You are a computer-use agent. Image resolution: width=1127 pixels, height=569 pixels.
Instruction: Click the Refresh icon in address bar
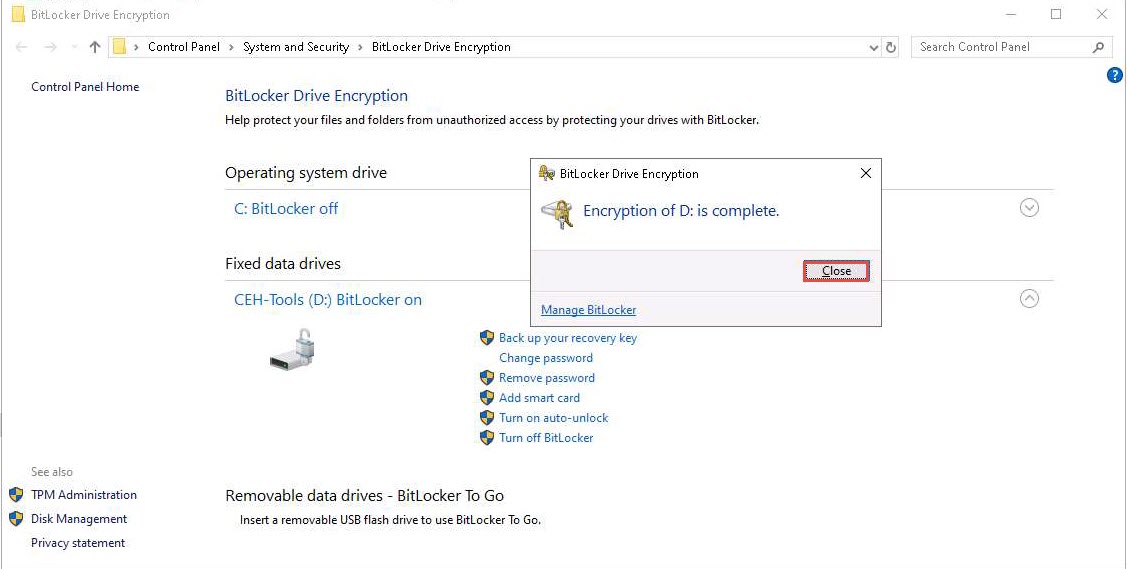[x=892, y=47]
